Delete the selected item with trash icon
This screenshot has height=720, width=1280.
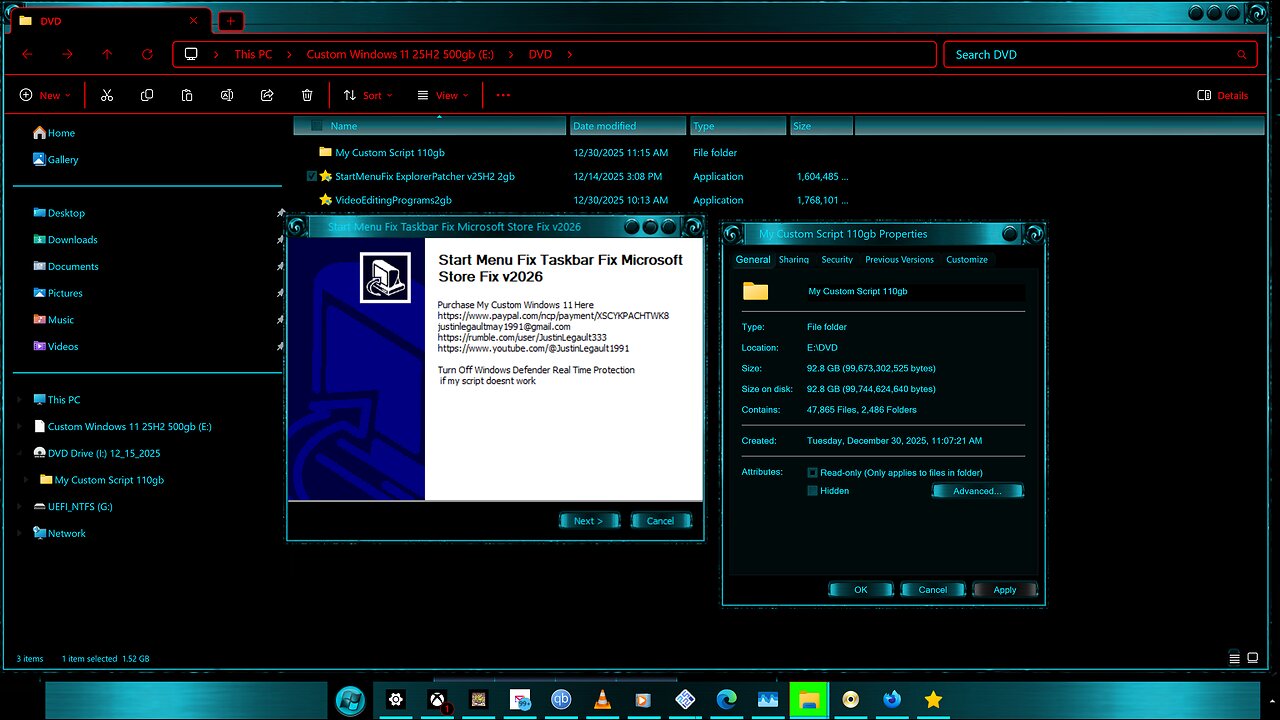[x=307, y=95]
